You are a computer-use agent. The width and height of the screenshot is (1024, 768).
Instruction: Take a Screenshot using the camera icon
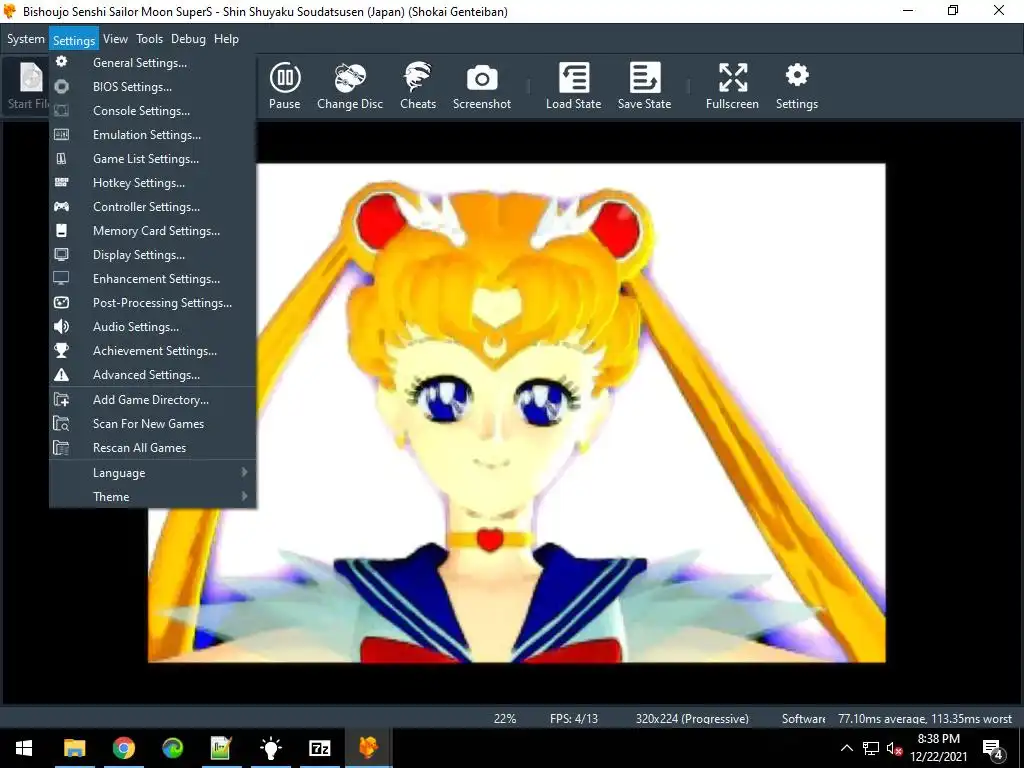tap(482, 86)
